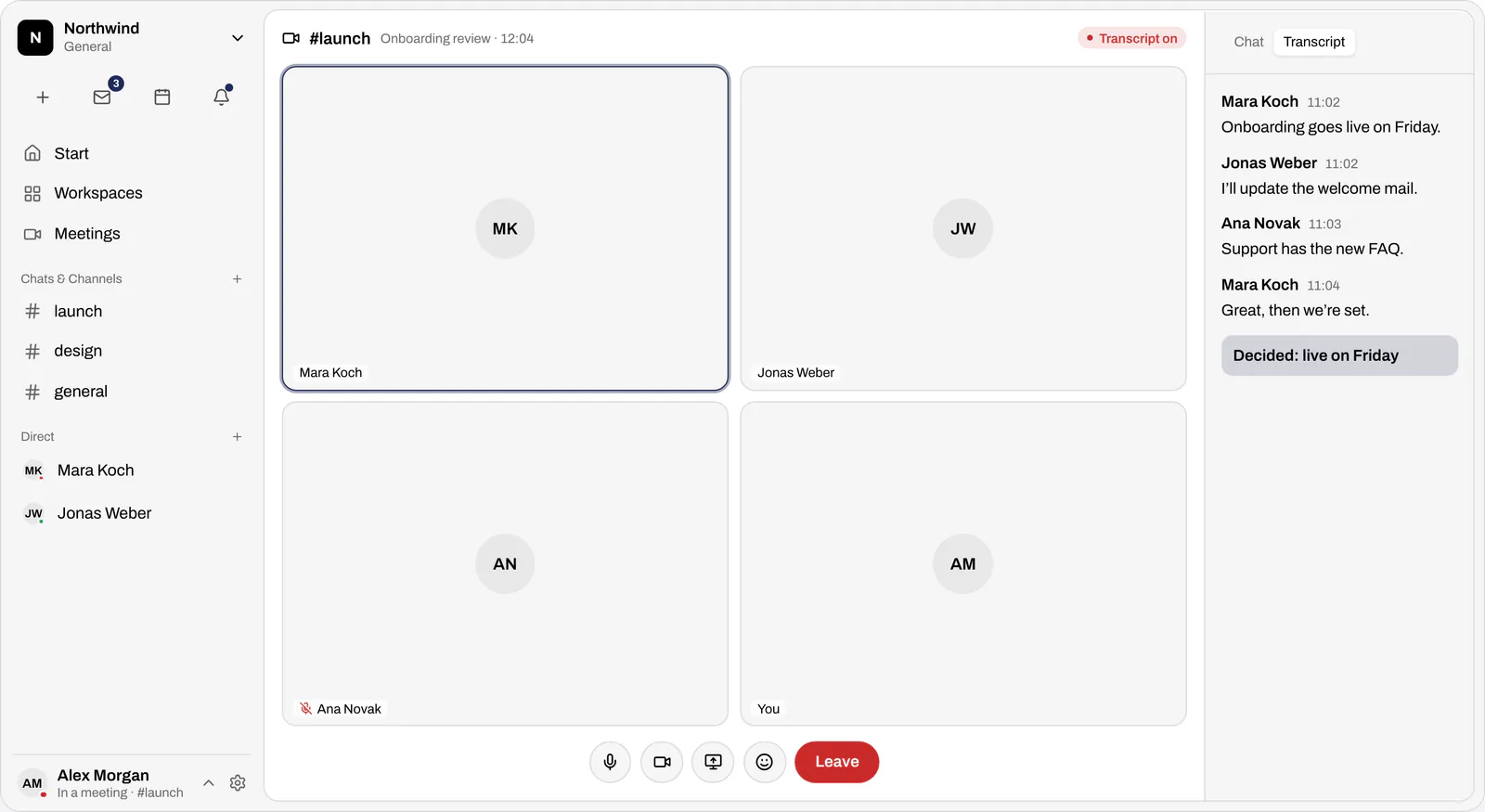Screen dimensions: 1485x812
Task: Open Workspaces in the sidebar
Action: click(132, 193)
